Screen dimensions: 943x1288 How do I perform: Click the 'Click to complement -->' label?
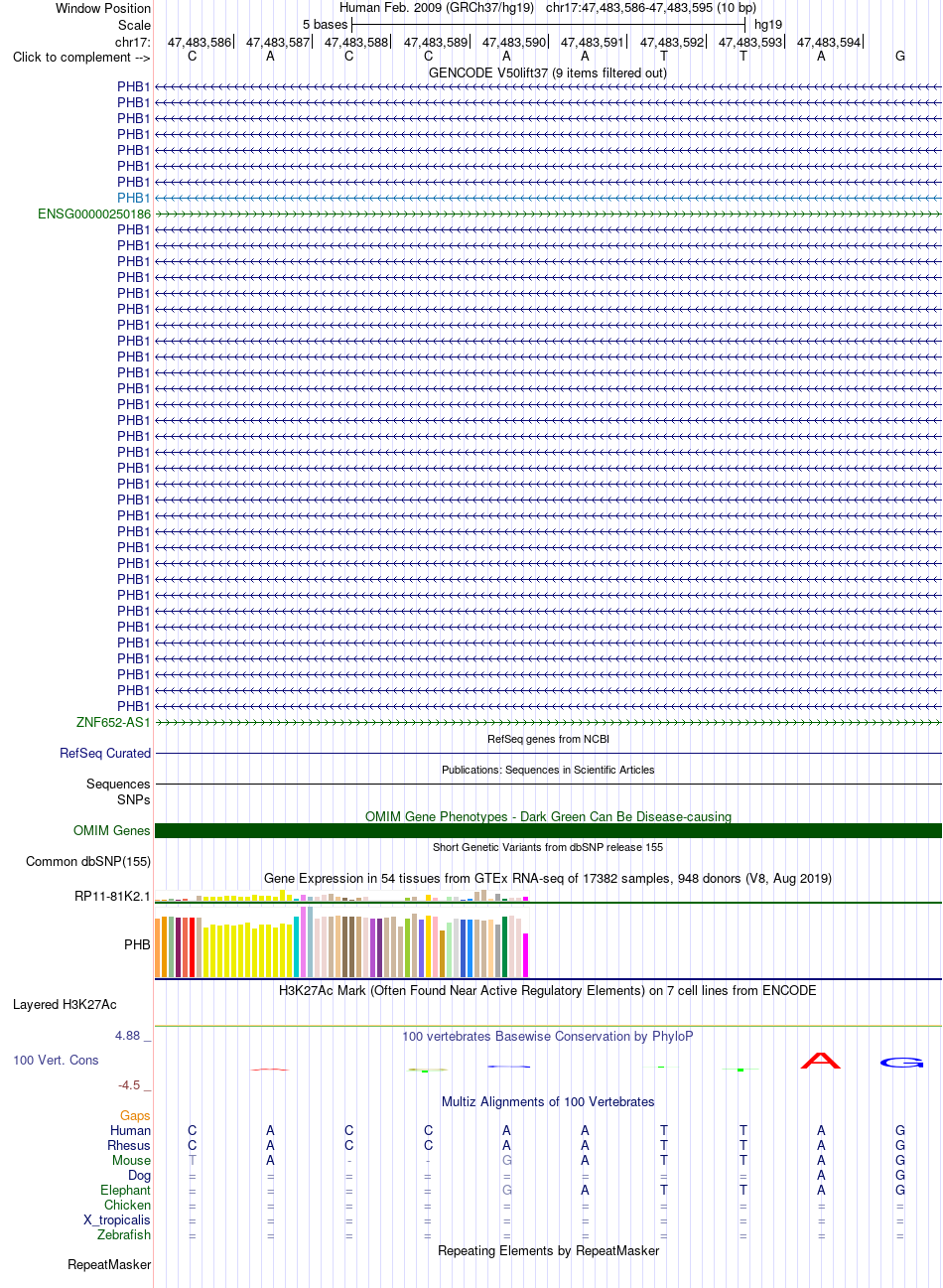coord(81,57)
